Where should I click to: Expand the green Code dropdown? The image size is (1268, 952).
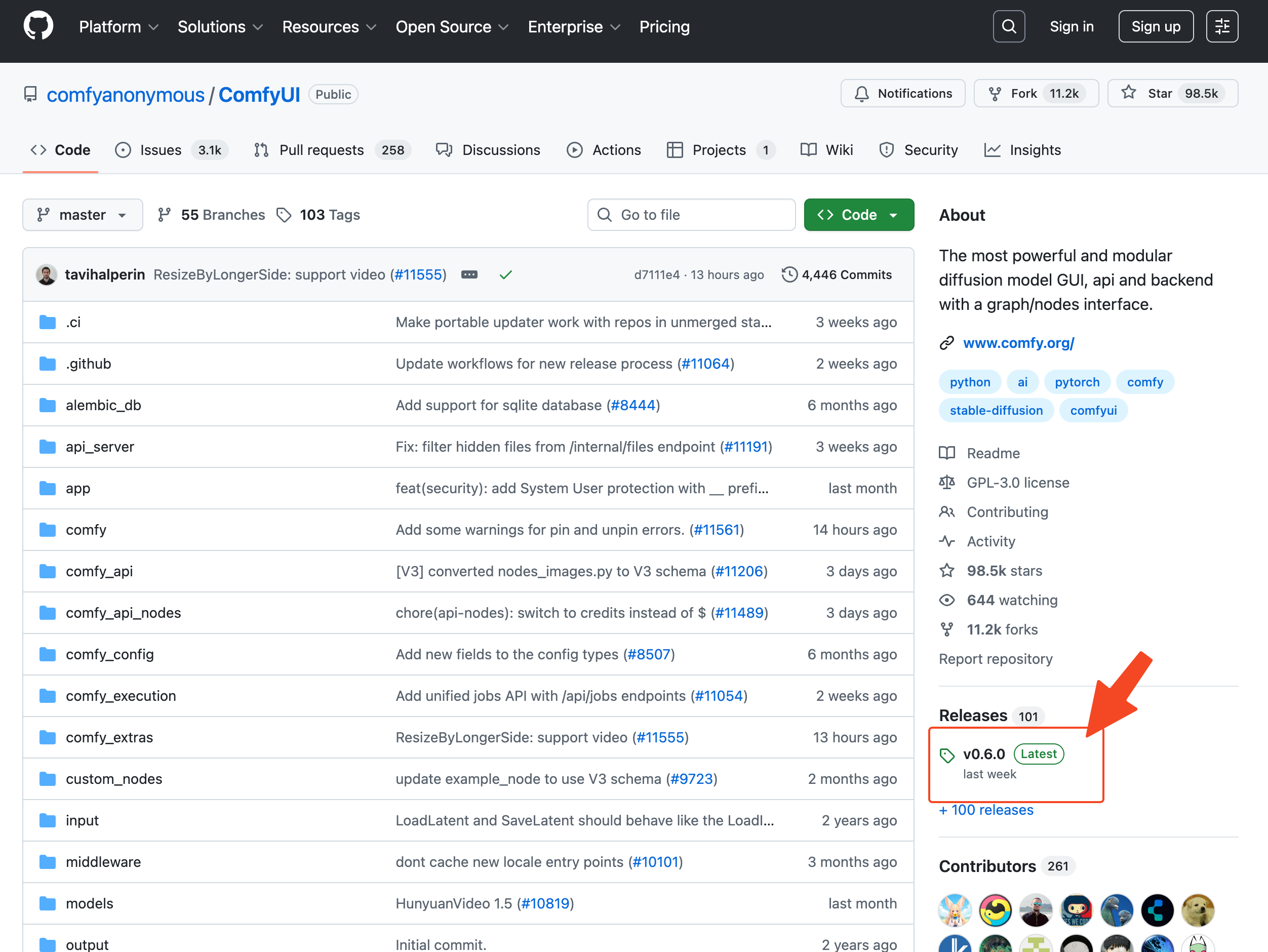click(858, 215)
